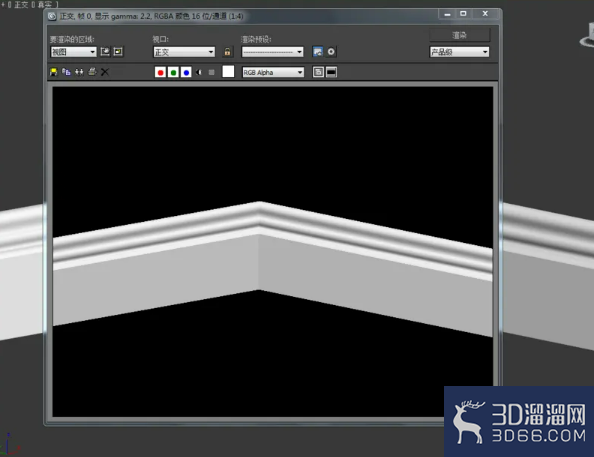Viewport: 594px width, 457px height.
Task: Close the rendered frame window
Action: click(485, 14)
